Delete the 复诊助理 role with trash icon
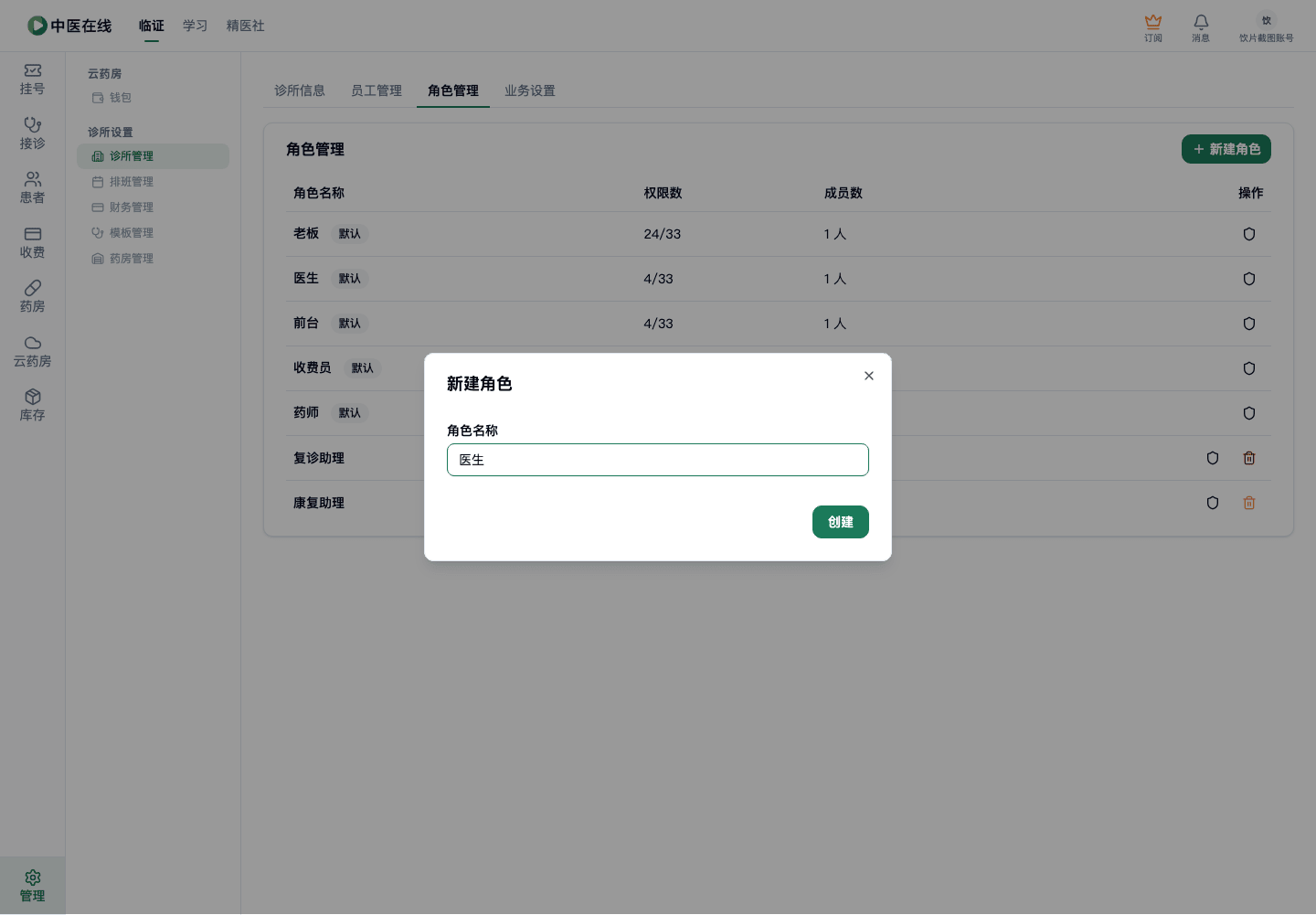 click(x=1249, y=458)
